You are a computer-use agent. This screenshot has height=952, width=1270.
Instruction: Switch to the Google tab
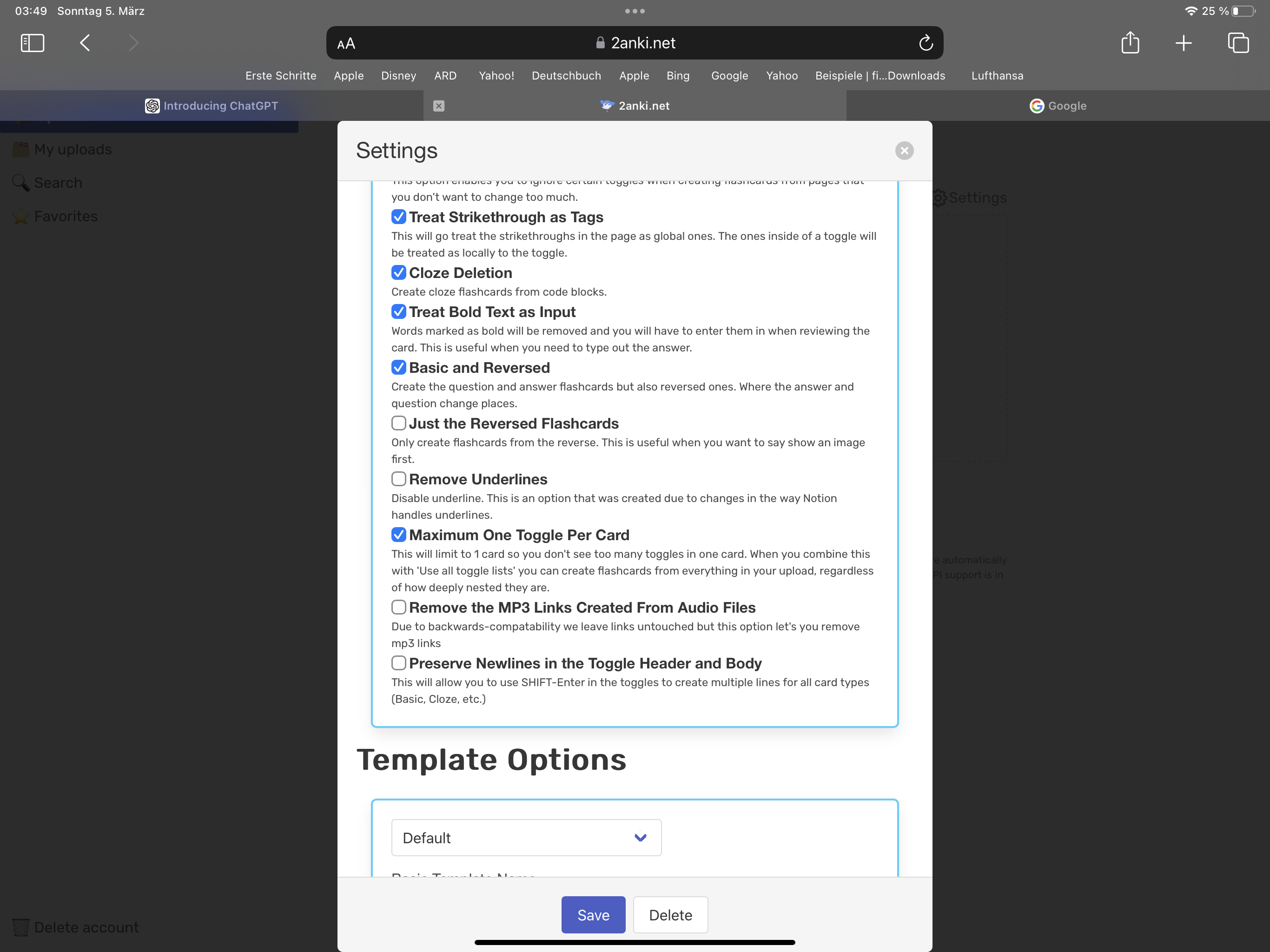point(1058,106)
